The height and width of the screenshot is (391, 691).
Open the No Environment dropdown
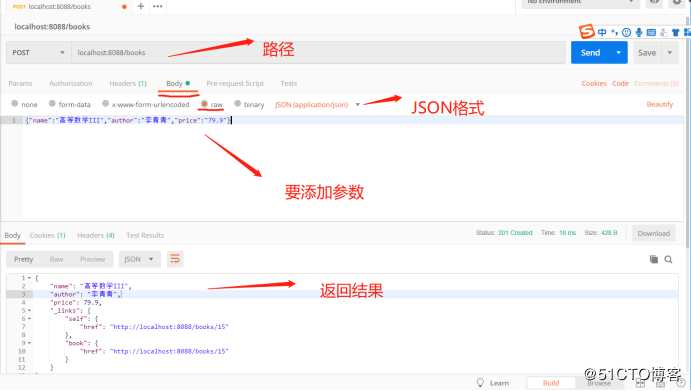coord(581,3)
